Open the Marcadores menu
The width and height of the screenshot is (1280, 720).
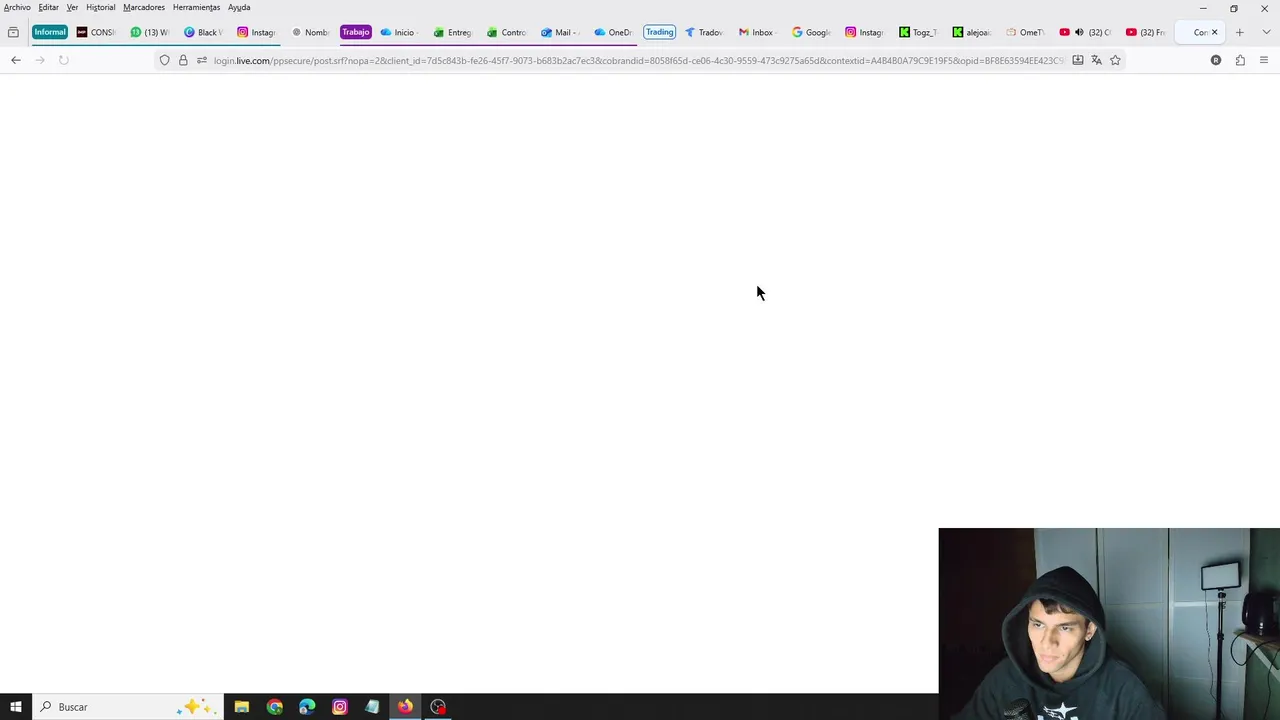point(144,7)
